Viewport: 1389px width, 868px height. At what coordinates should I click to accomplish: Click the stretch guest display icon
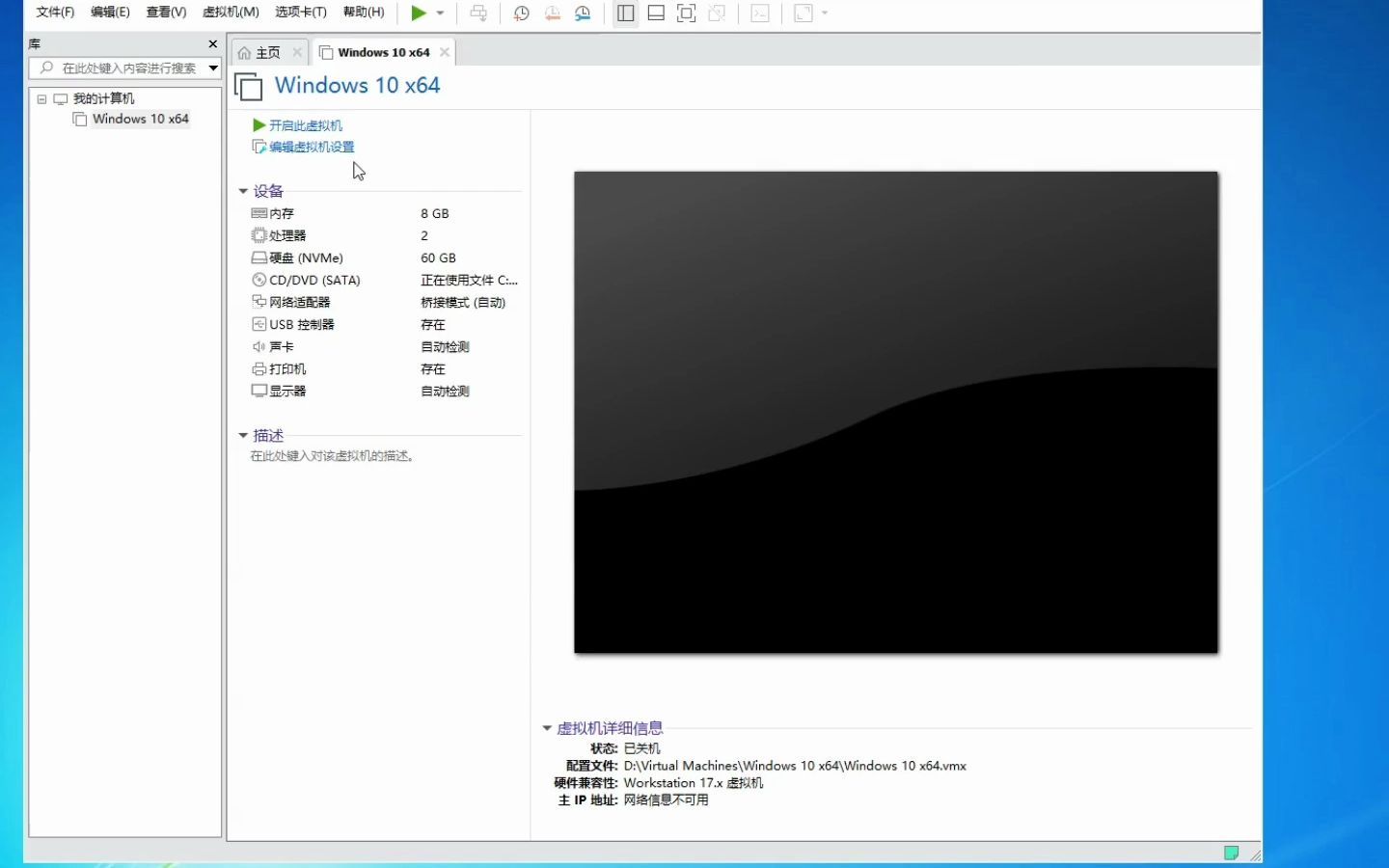(803, 14)
